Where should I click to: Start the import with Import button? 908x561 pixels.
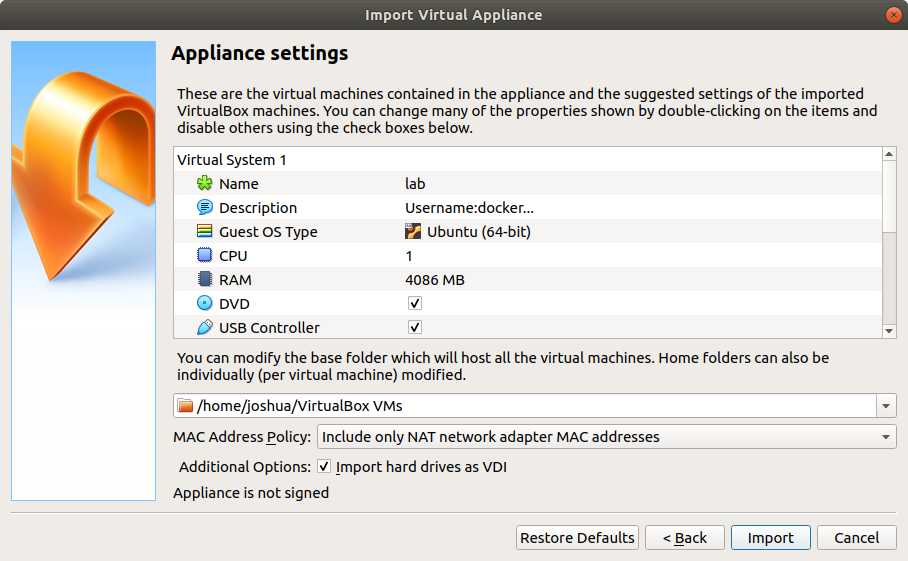tap(771, 538)
